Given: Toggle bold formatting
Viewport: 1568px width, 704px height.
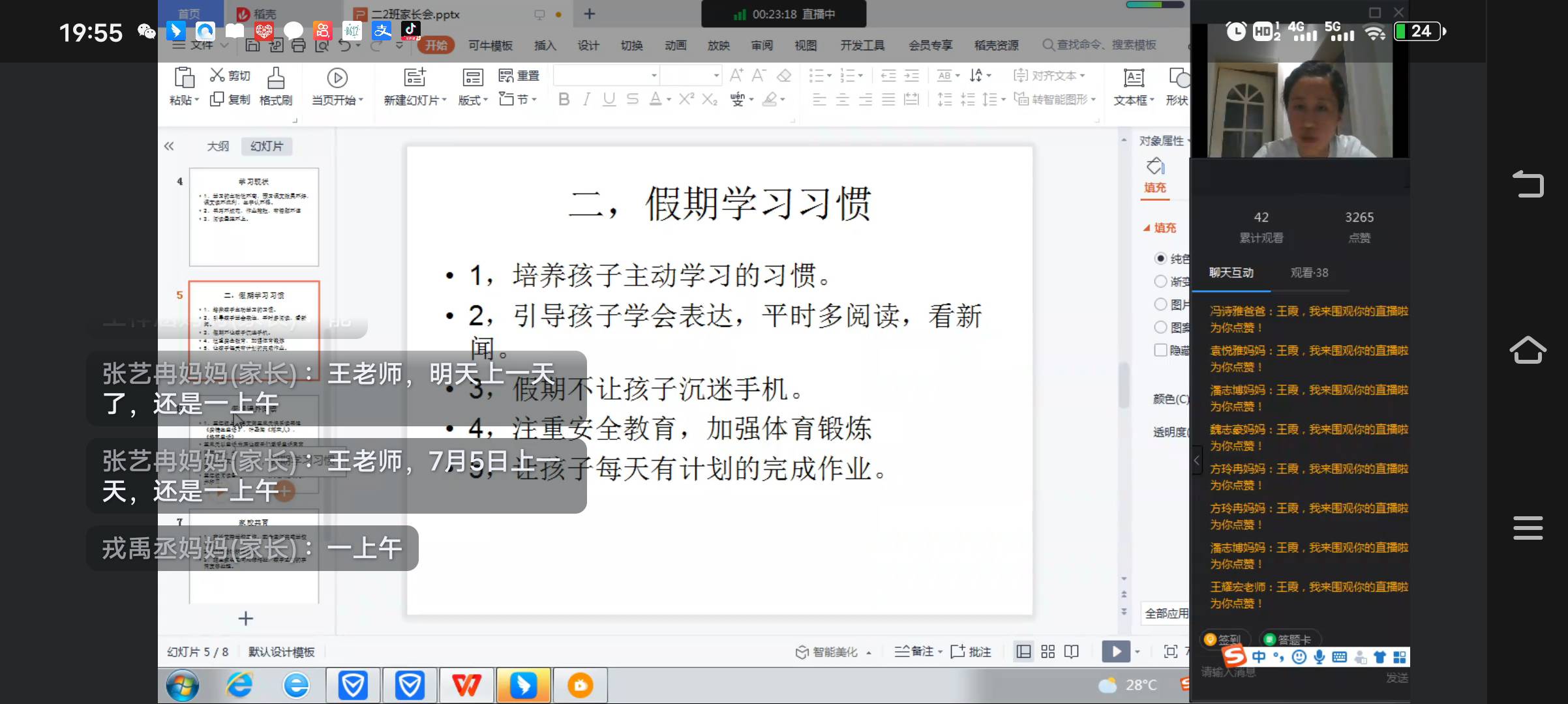Looking at the screenshot, I should (x=564, y=99).
